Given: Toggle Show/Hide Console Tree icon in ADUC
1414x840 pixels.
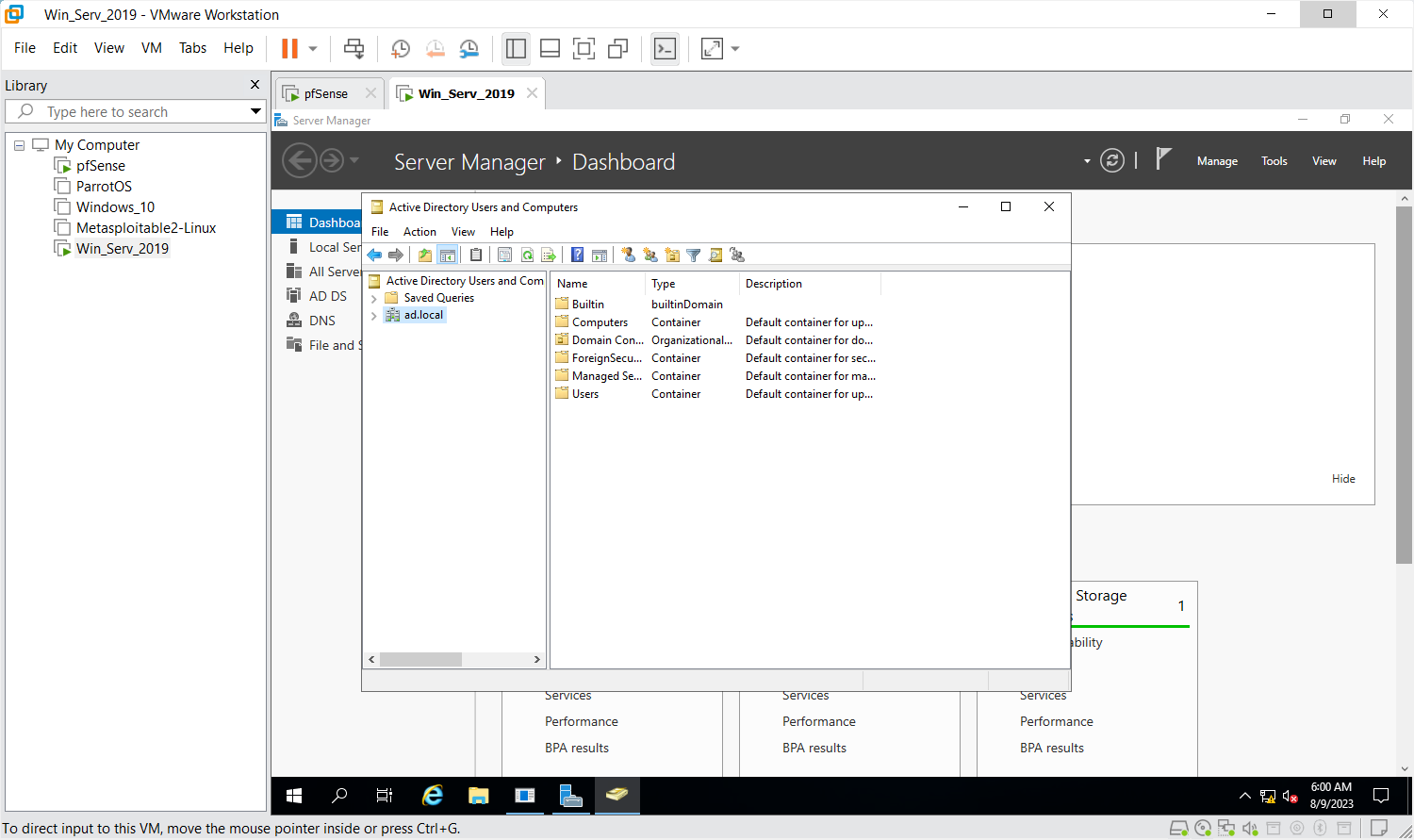Looking at the screenshot, I should (448, 255).
